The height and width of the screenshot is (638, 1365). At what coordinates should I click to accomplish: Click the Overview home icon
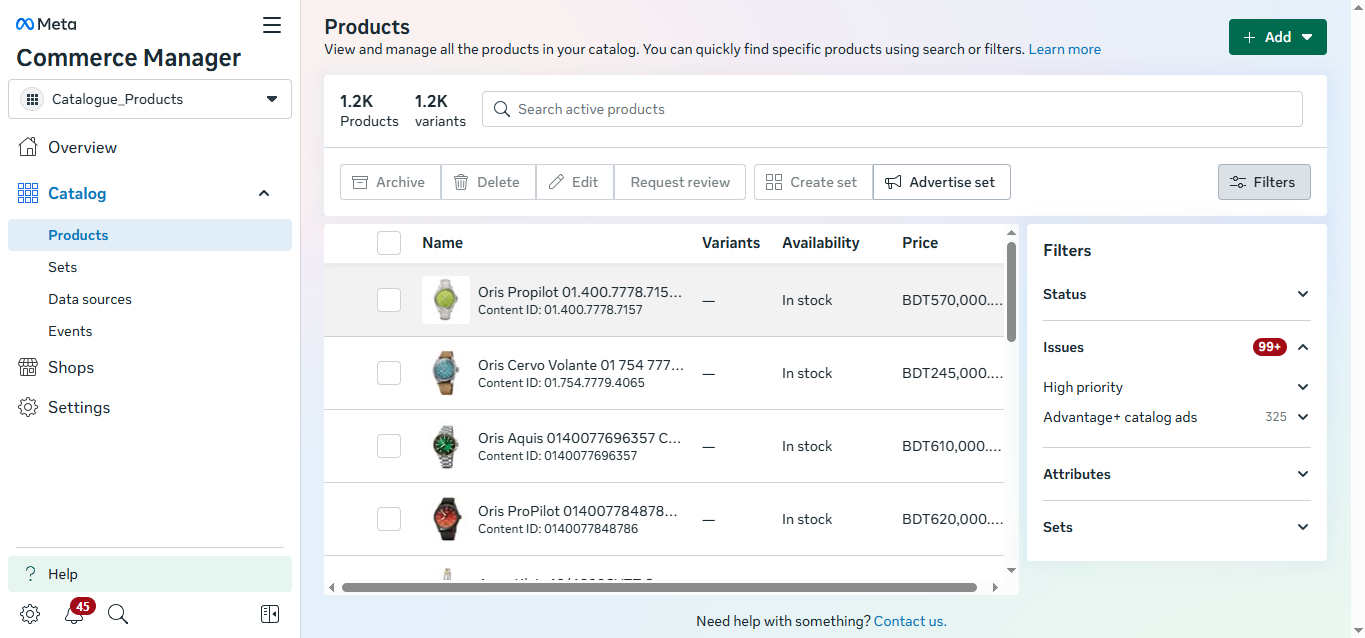[28, 147]
